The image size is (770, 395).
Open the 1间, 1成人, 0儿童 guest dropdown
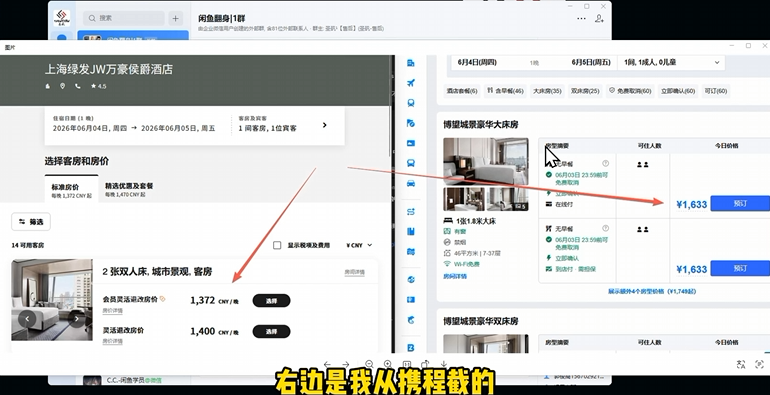click(671, 62)
